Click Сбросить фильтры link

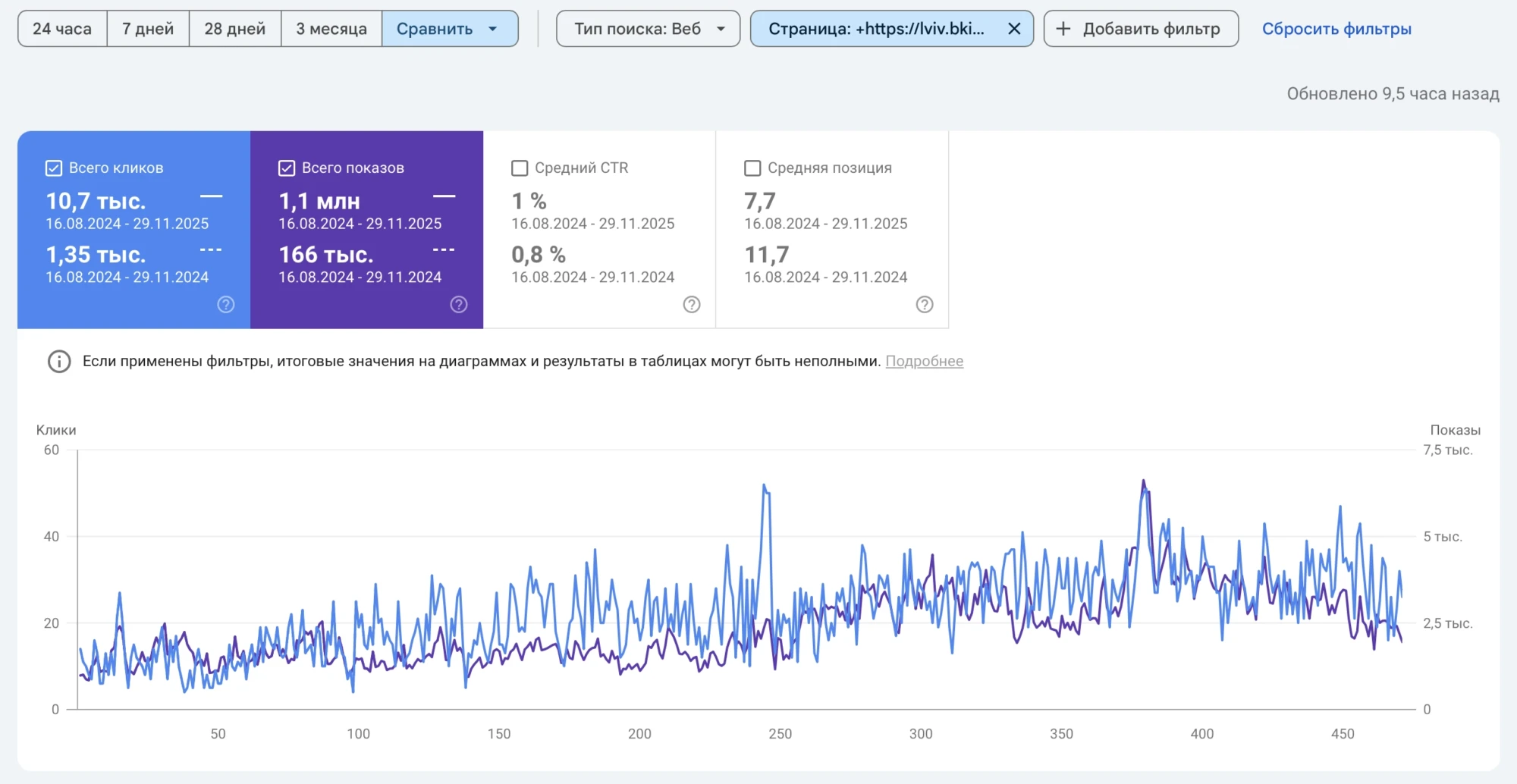click(x=1336, y=29)
